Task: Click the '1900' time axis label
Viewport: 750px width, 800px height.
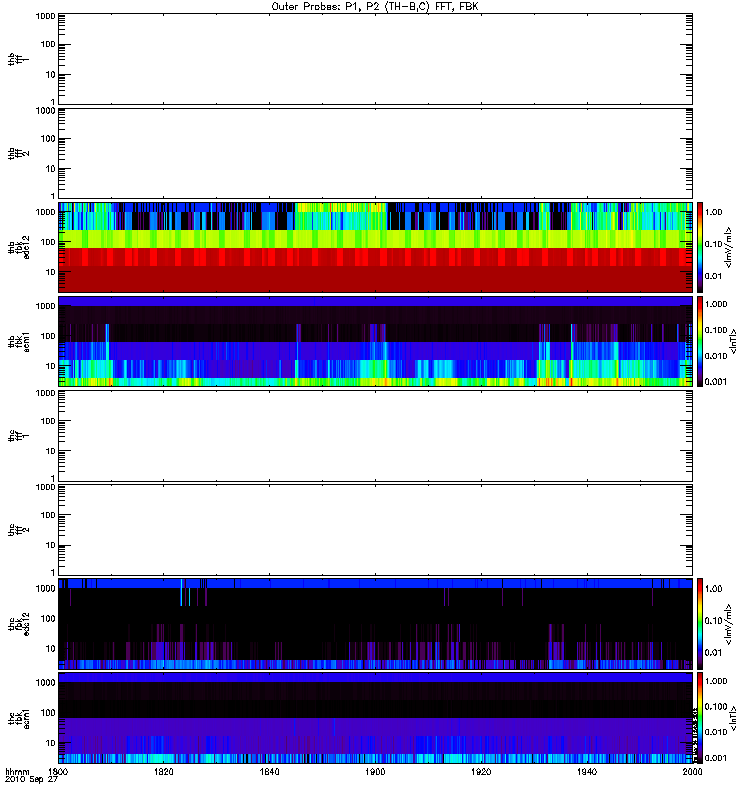Action: pyautogui.click(x=375, y=771)
